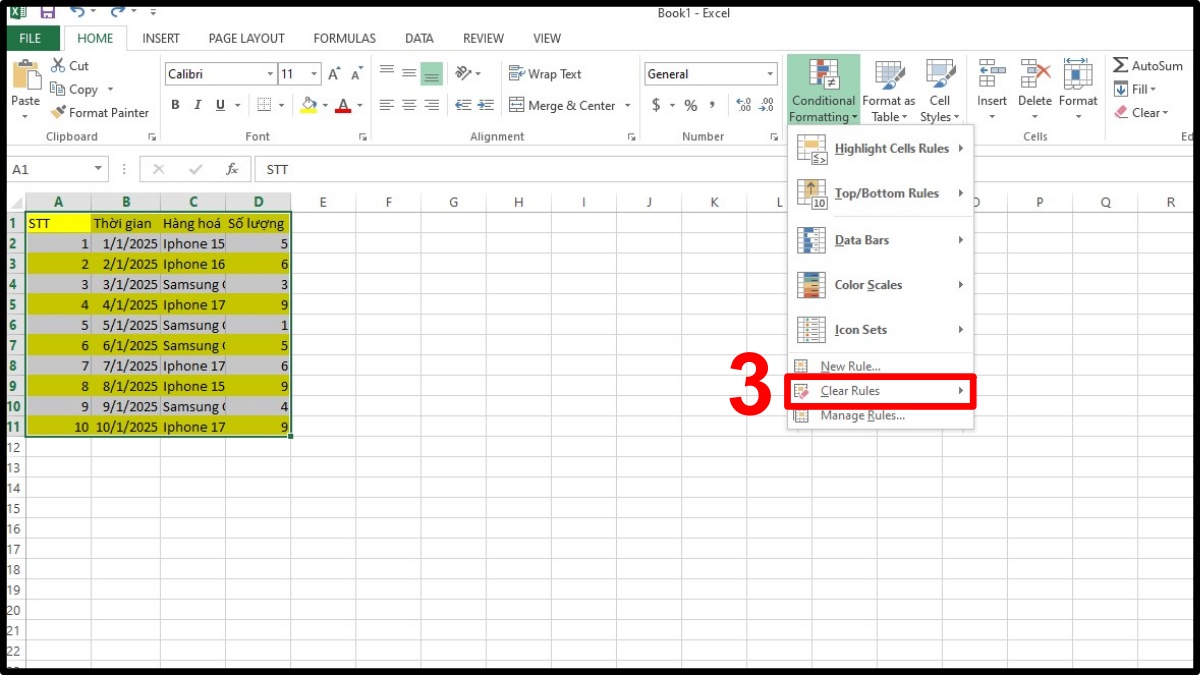This screenshot has height=675, width=1200.
Task: Click the Percent Style icon
Action: (690, 105)
